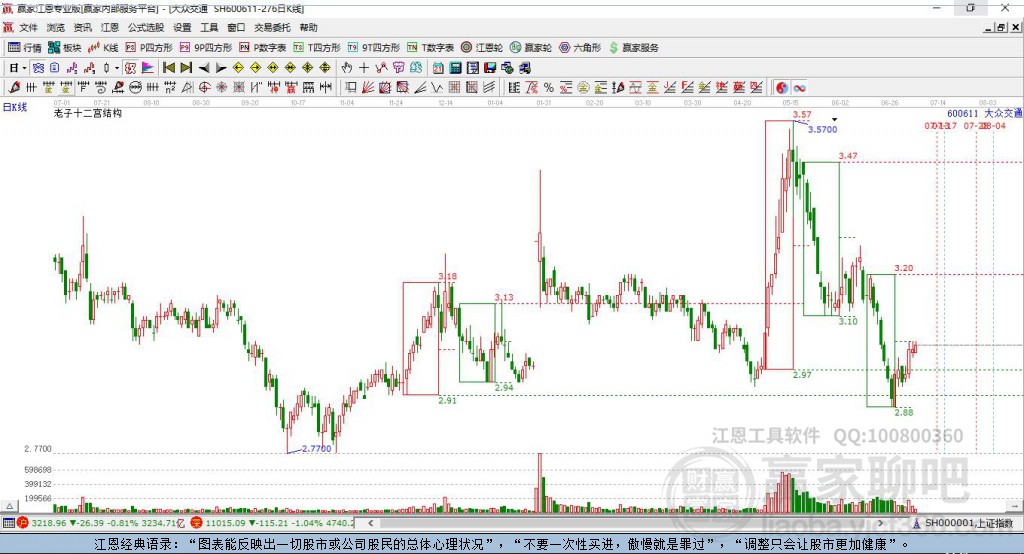Screen dimensions: 1024x554
Task: Click the Shenzhen index badge icon
Action: pos(196,523)
